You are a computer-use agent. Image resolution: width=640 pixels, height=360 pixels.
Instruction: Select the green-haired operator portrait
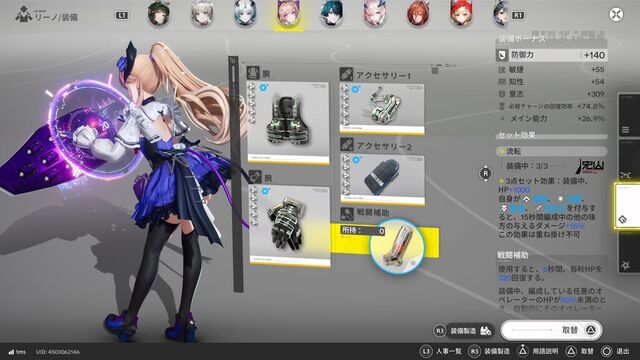(159, 14)
